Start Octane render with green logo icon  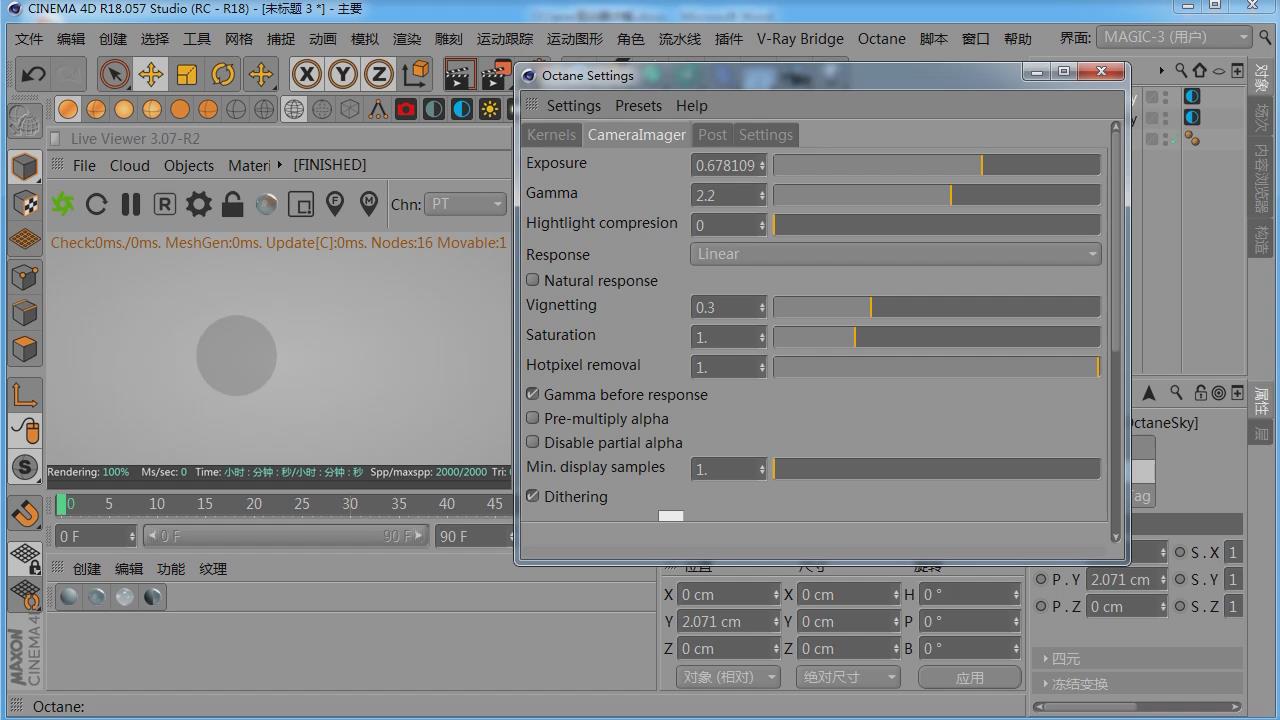point(63,204)
